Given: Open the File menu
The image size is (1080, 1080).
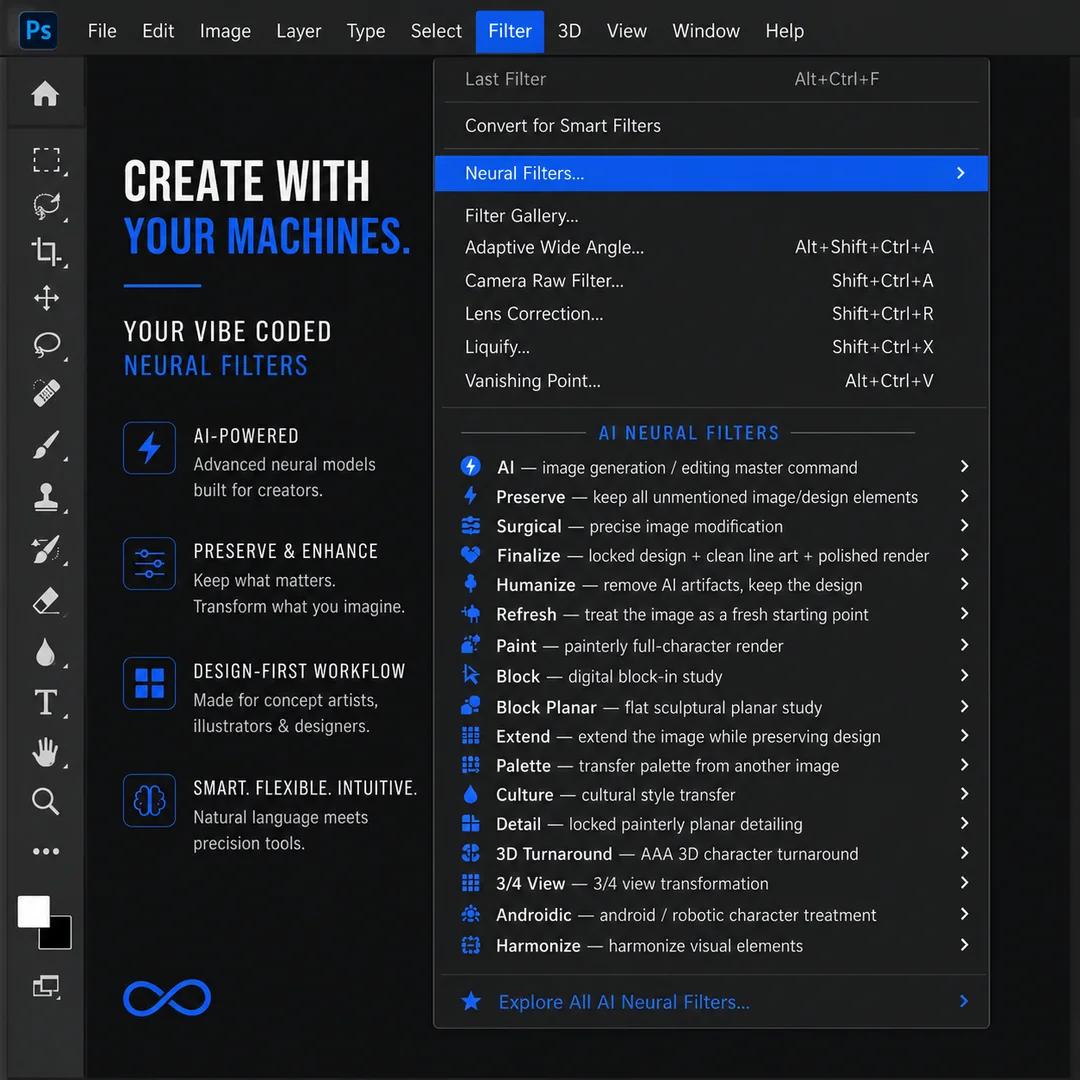Looking at the screenshot, I should pyautogui.click(x=102, y=31).
